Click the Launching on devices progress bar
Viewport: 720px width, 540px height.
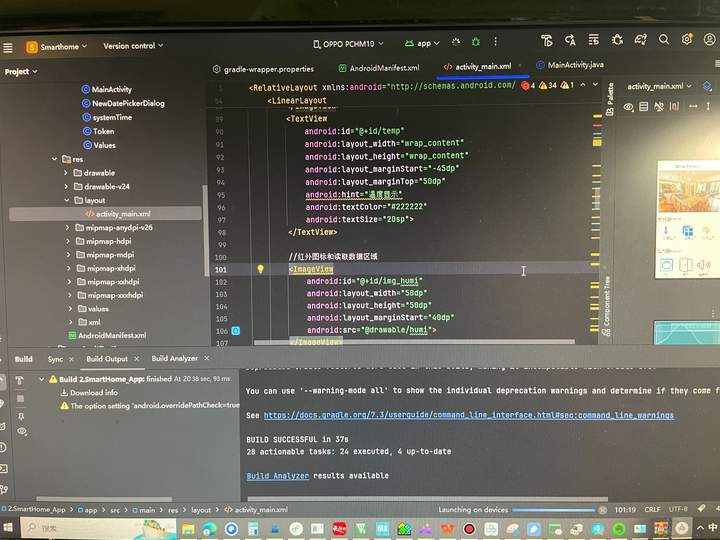(553, 510)
